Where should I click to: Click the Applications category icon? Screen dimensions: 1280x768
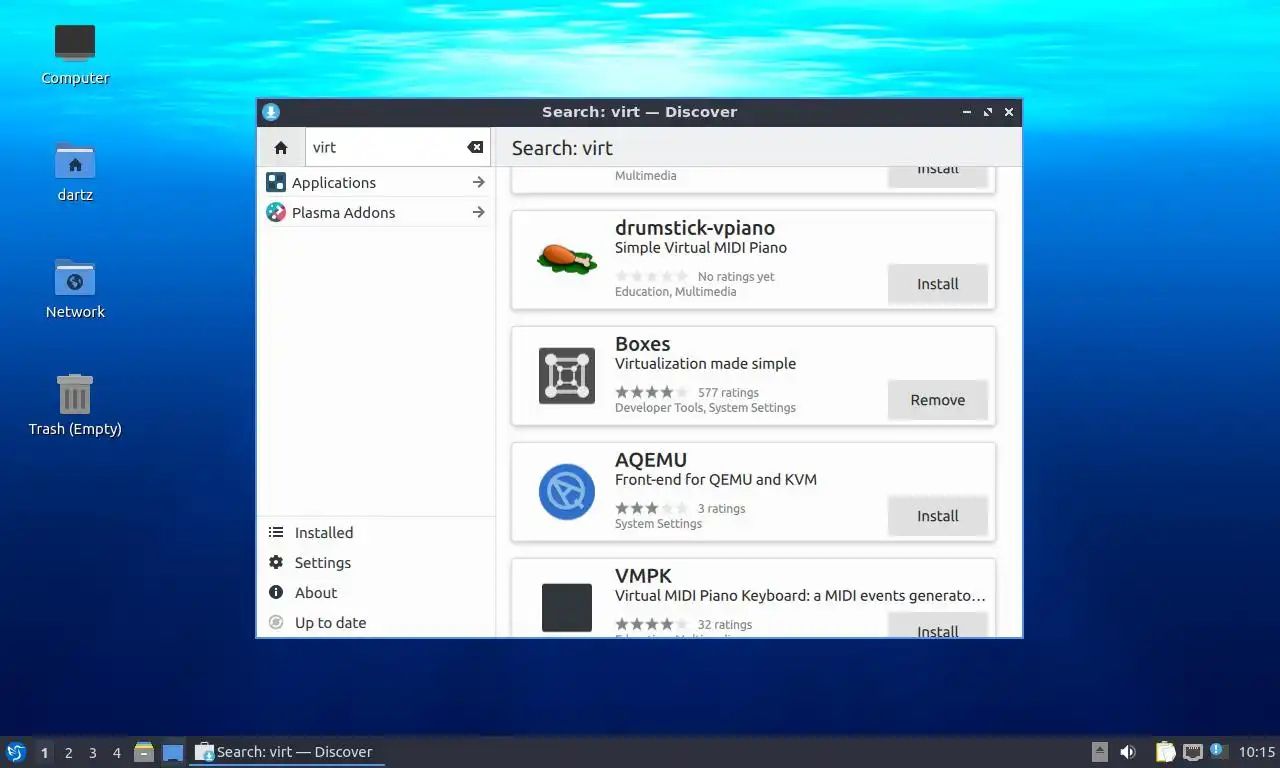point(276,182)
